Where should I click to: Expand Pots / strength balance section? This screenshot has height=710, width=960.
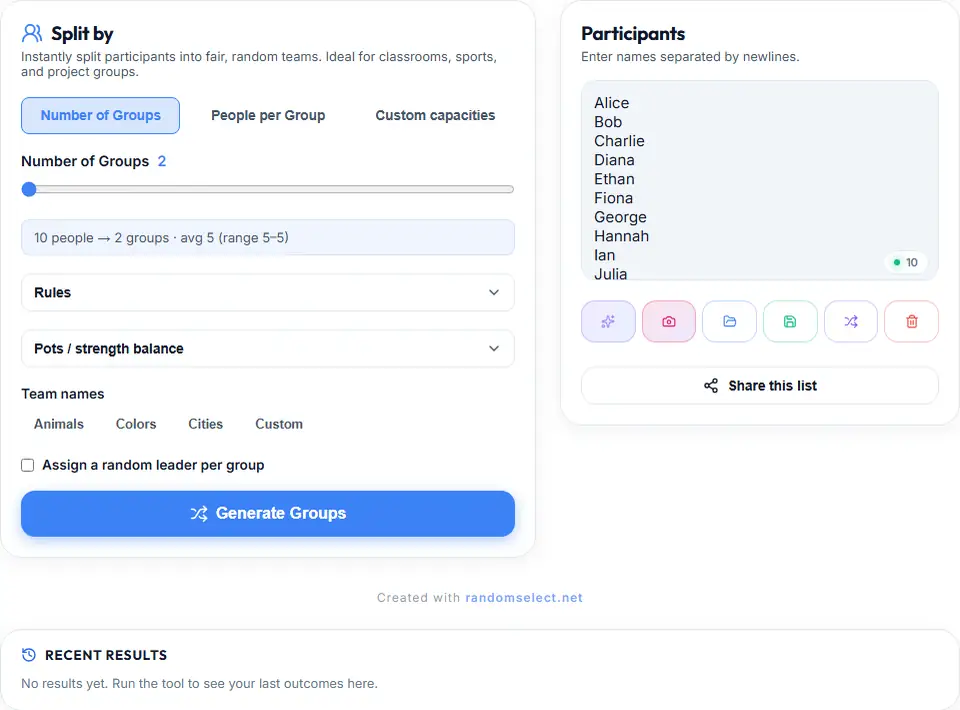click(x=268, y=348)
